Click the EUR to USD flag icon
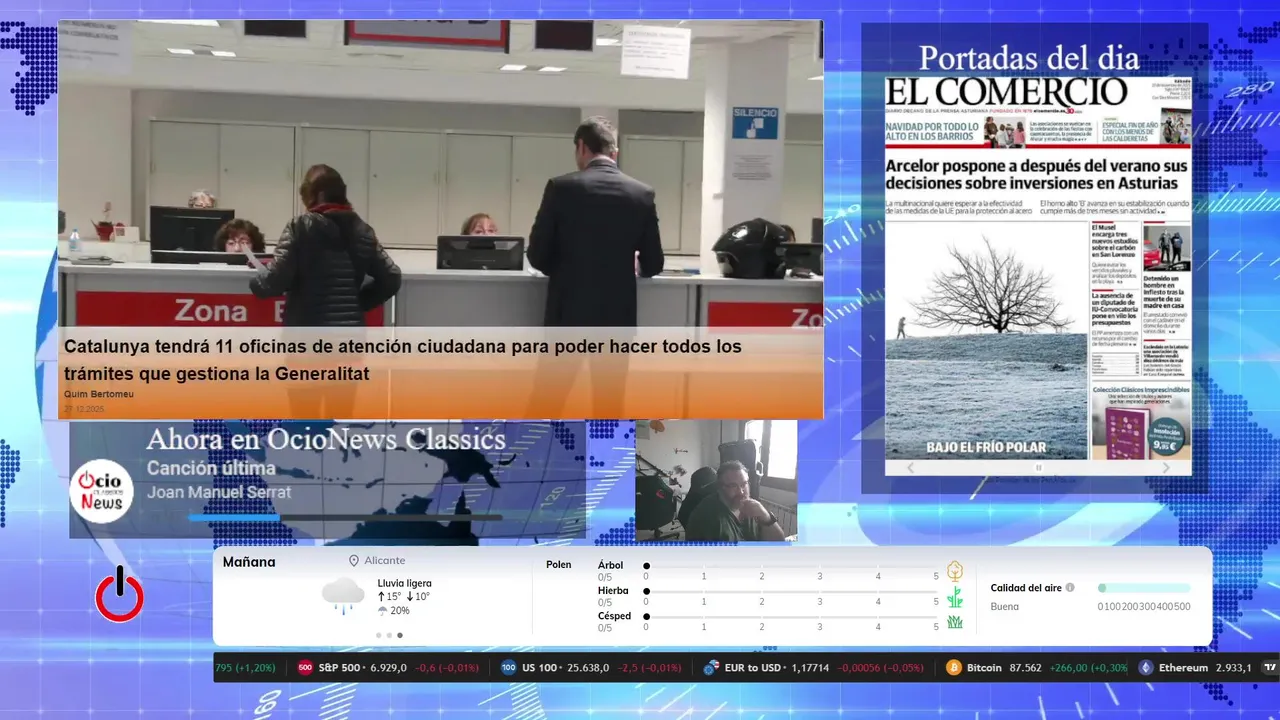 [712, 668]
